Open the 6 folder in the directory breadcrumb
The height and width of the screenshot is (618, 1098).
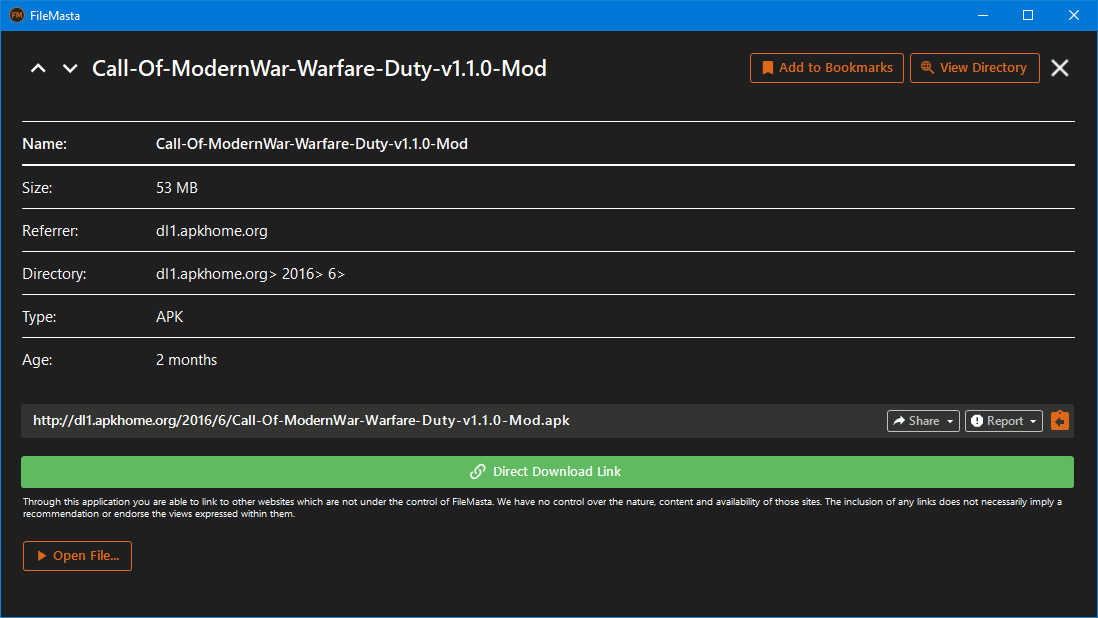click(333, 273)
